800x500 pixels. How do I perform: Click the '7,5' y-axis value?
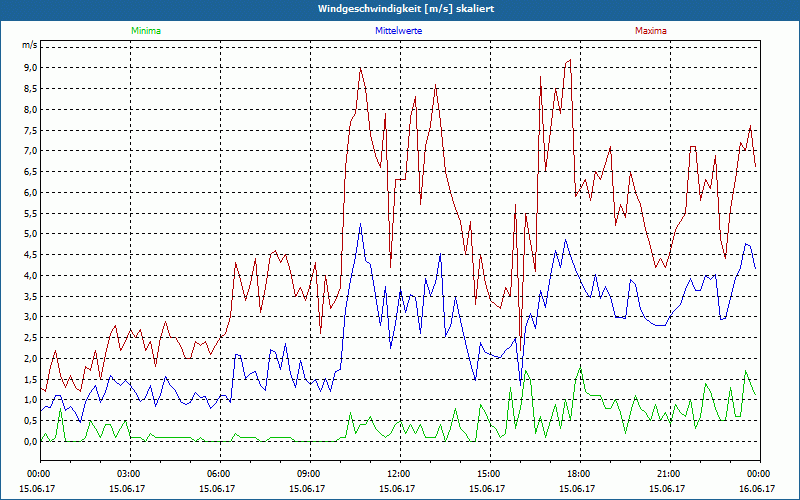tap(31, 130)
